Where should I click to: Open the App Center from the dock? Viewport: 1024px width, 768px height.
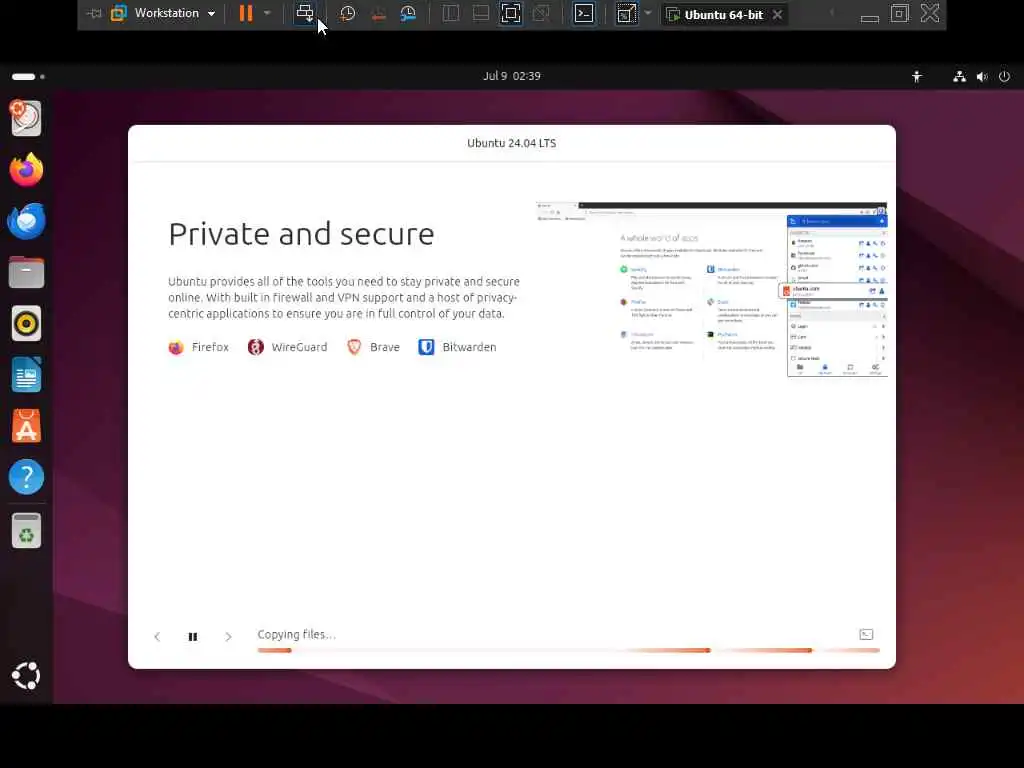coord(26,426)
